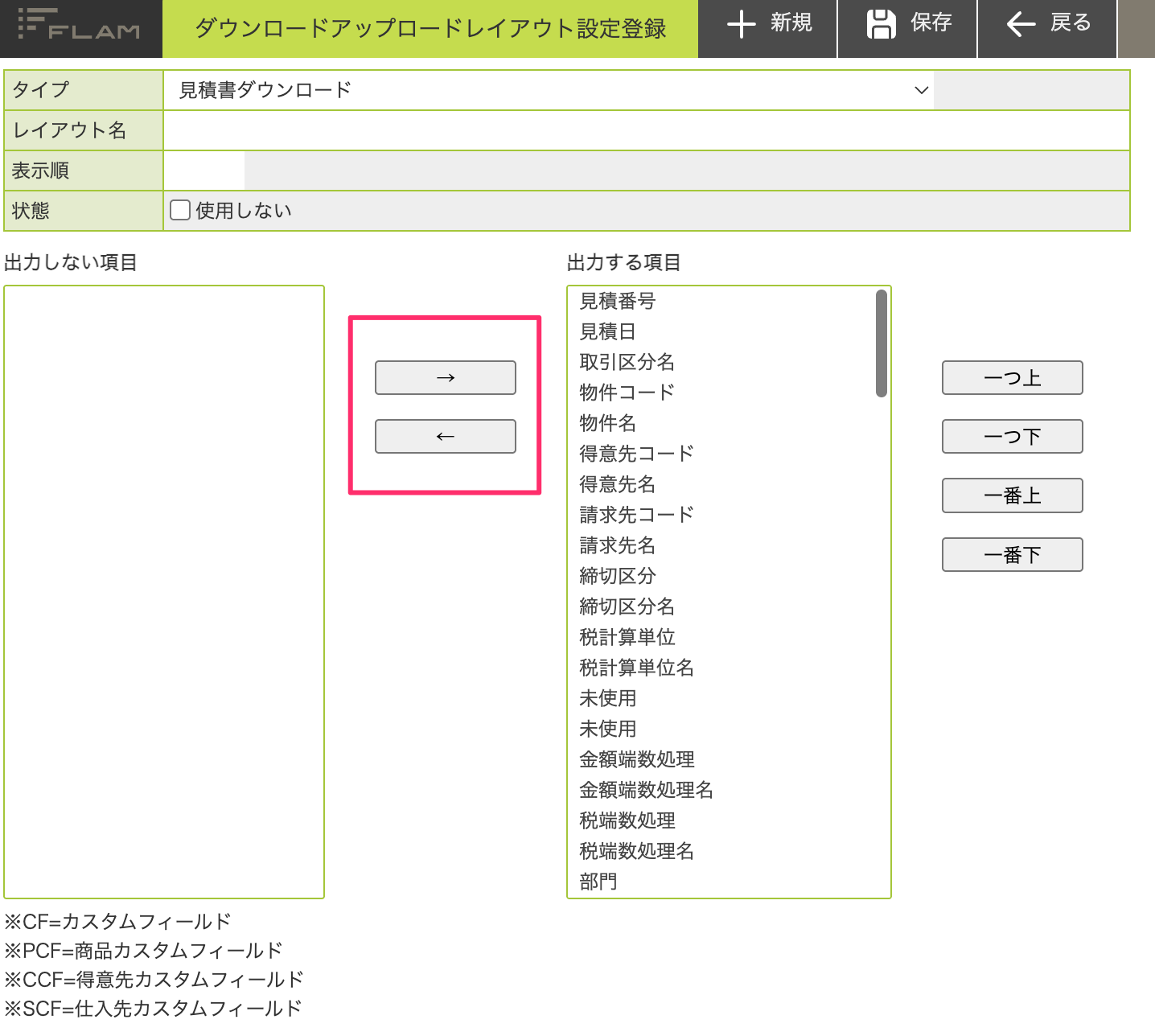Select 物件コード in output list
Viewport: 1155px width, 1036px height.
coord(627,393)
